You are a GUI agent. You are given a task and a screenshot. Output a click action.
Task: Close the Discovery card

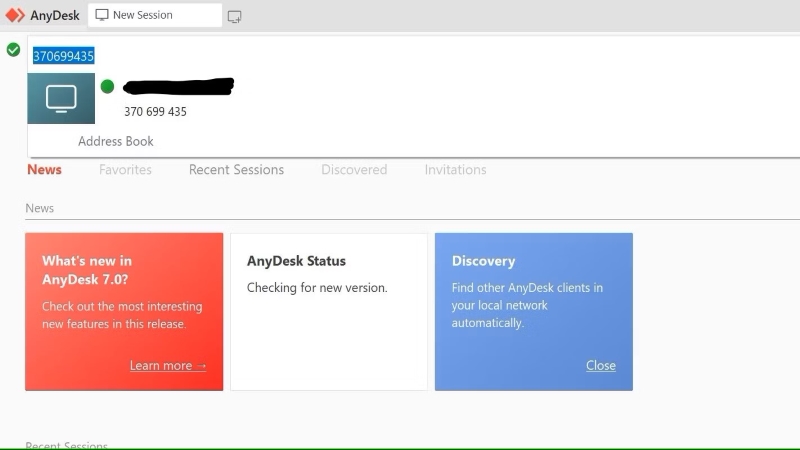tap(601, 365)
